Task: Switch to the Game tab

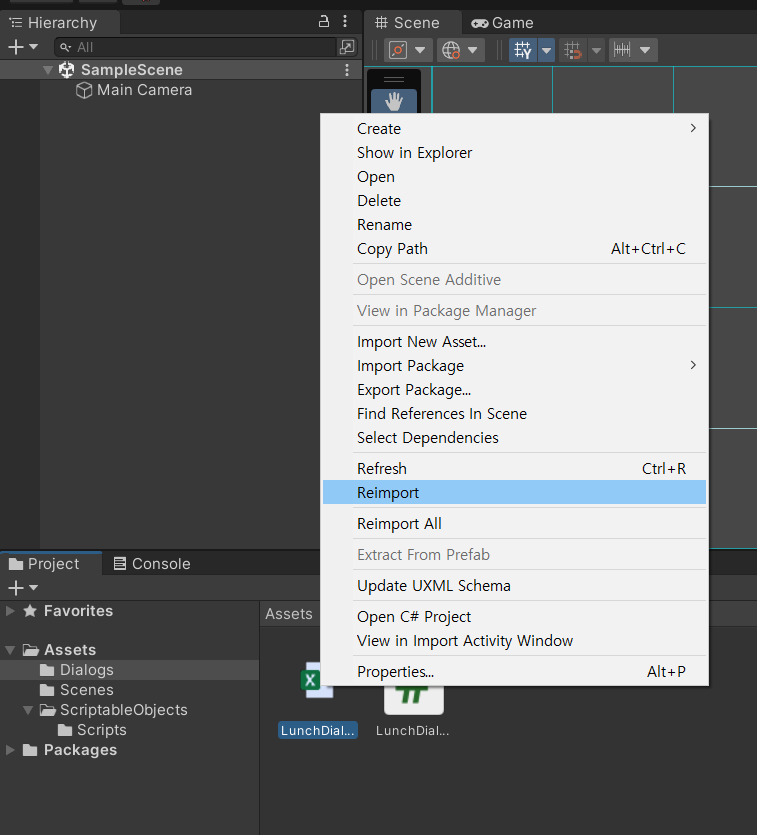Action: click(502, 23)
